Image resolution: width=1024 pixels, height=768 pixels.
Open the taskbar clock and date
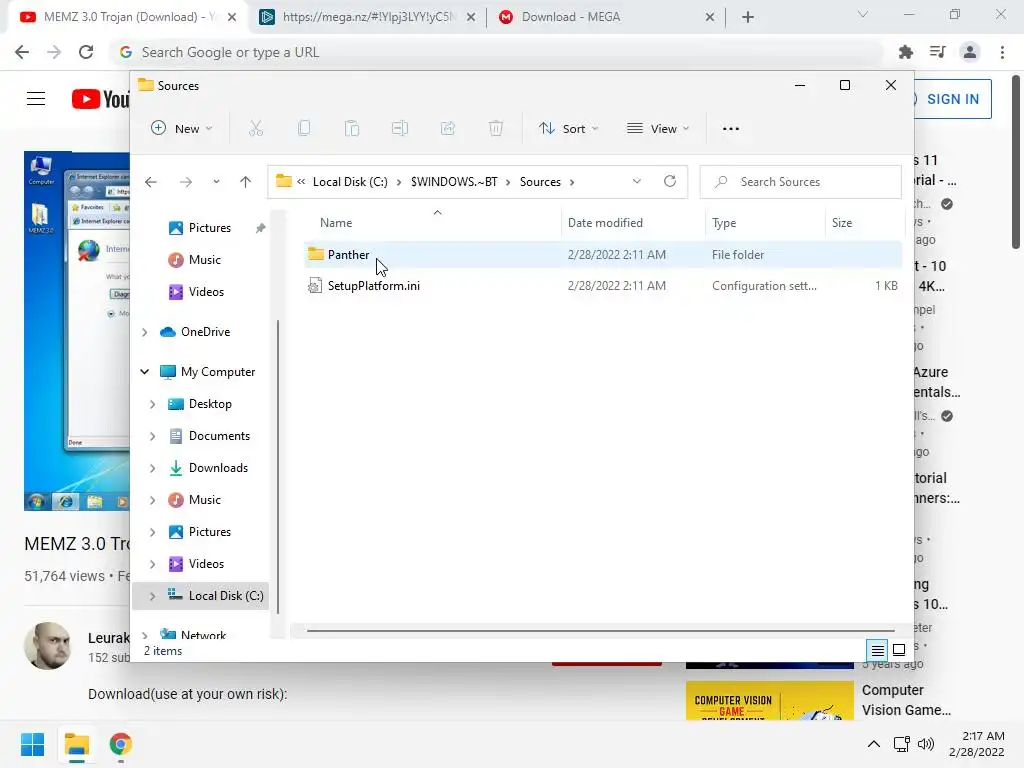pyautogui.click(x=976, y=744)
